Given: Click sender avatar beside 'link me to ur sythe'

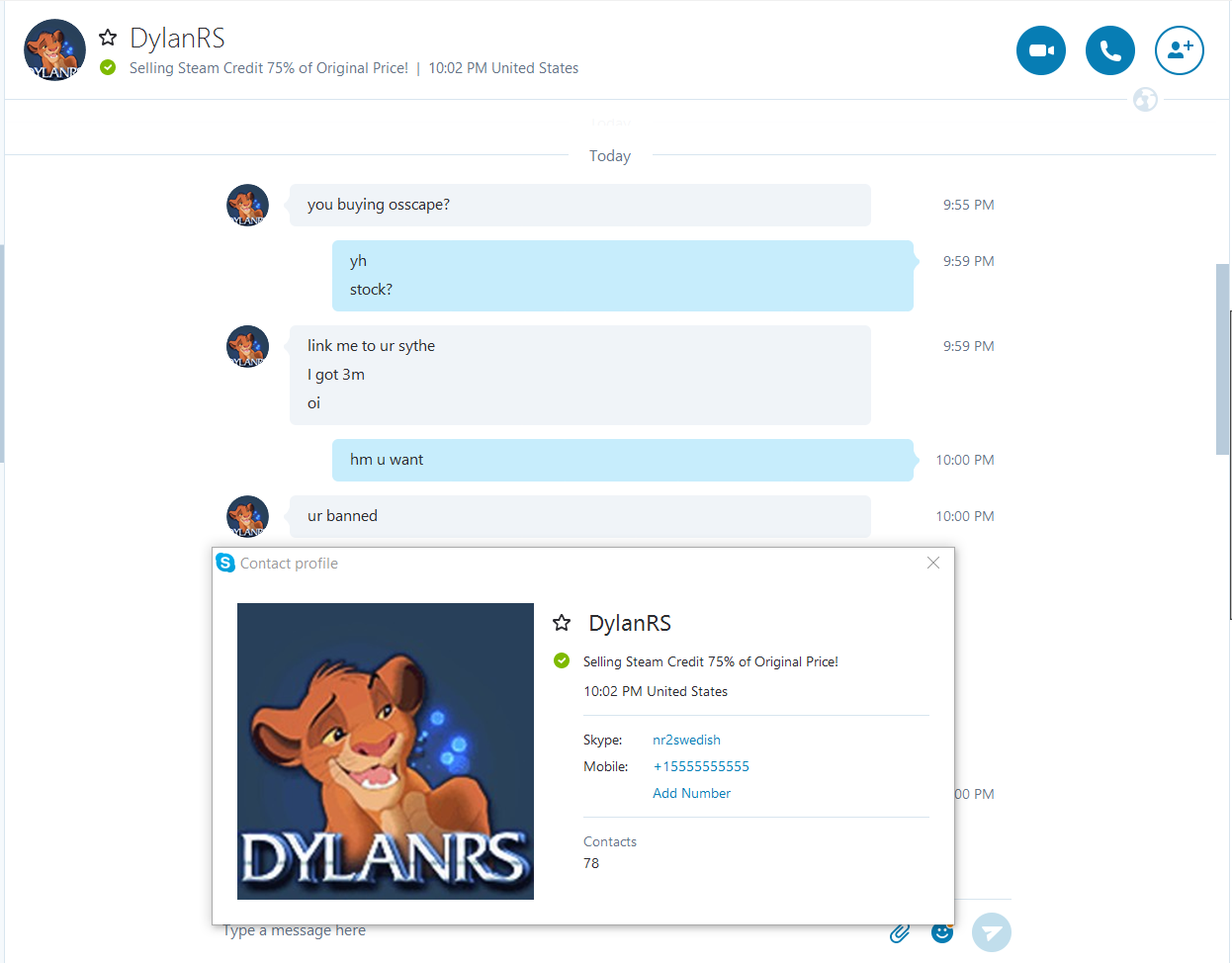Looking at the screenshot, I should coord(247,346).
